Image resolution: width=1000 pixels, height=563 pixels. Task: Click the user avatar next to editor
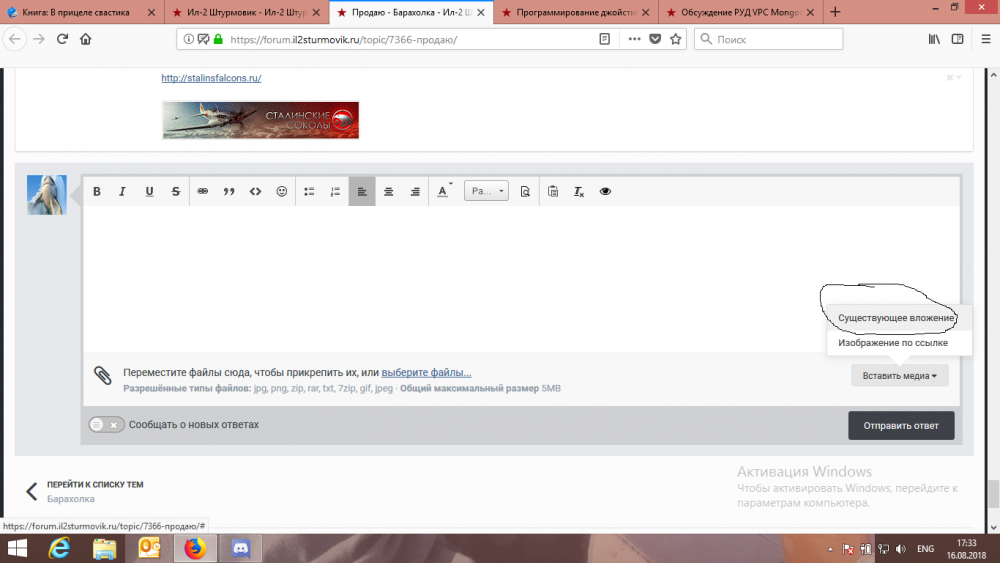(47, 195)
